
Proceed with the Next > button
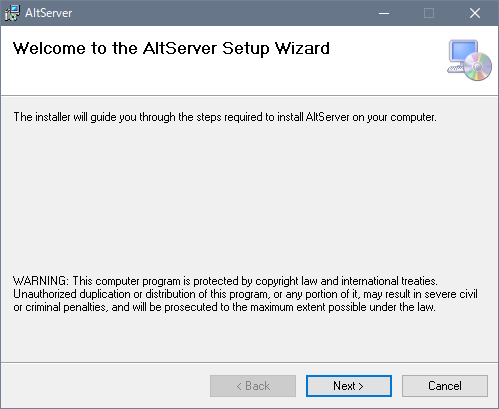click(349, 386)
